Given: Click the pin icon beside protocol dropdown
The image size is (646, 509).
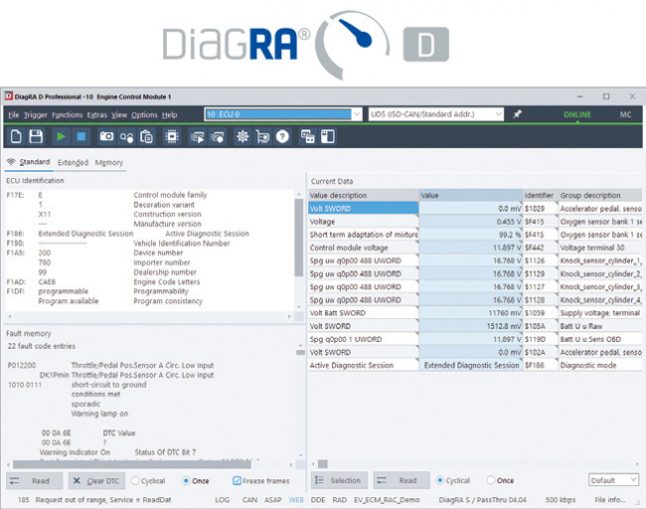Looking at the screenshot, I should click(517, 114).
